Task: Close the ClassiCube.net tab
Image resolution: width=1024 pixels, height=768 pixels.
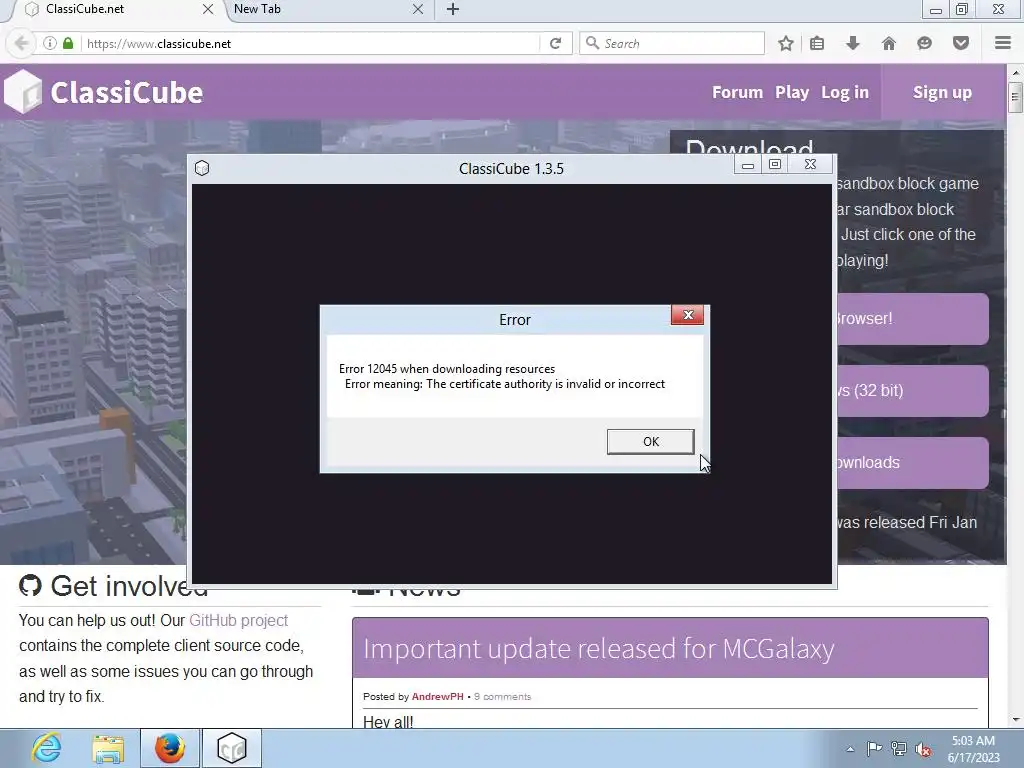Action: pyautogui.click(x=207, y=9)
